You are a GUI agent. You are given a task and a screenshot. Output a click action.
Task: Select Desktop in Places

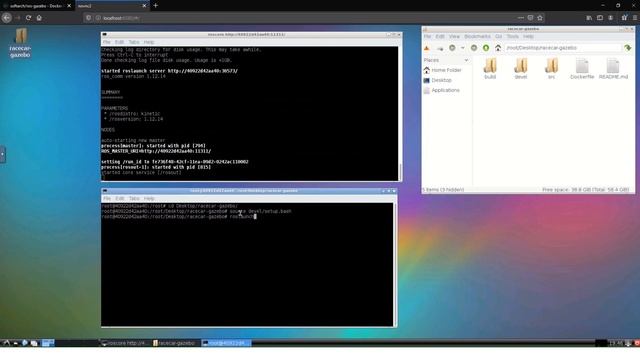[438, 80]
